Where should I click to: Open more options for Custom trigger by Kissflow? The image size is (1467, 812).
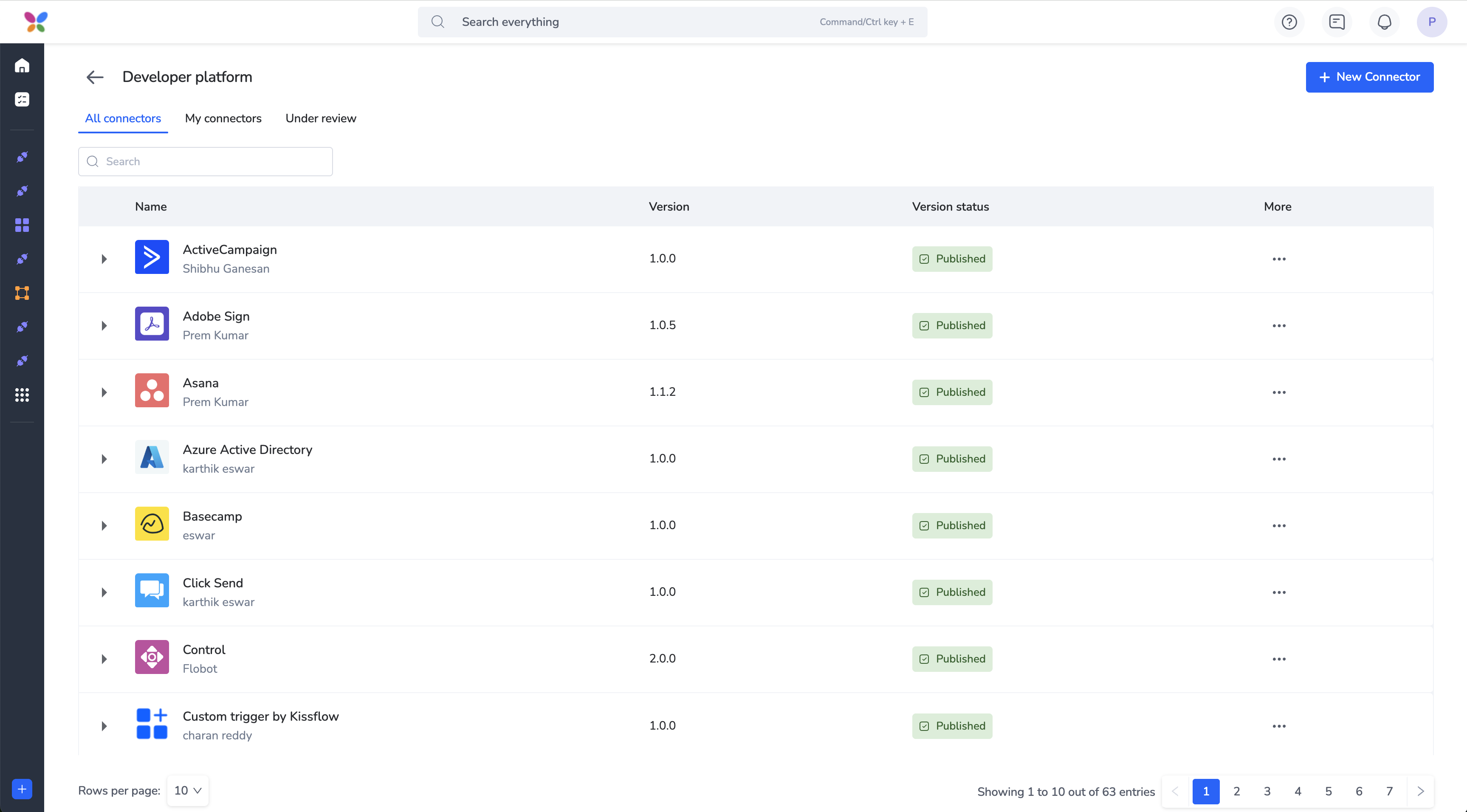click(1279, 726)
